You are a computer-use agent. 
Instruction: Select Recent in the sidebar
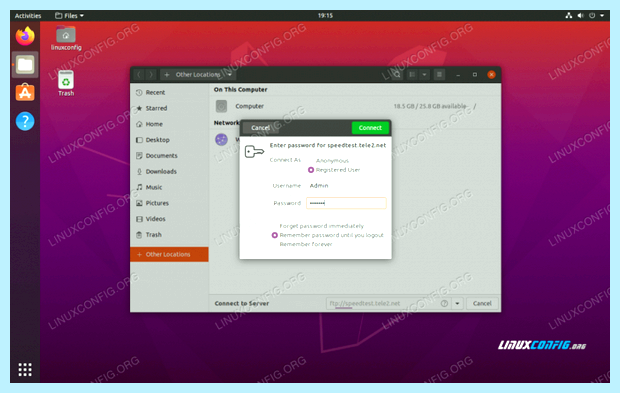169,92
